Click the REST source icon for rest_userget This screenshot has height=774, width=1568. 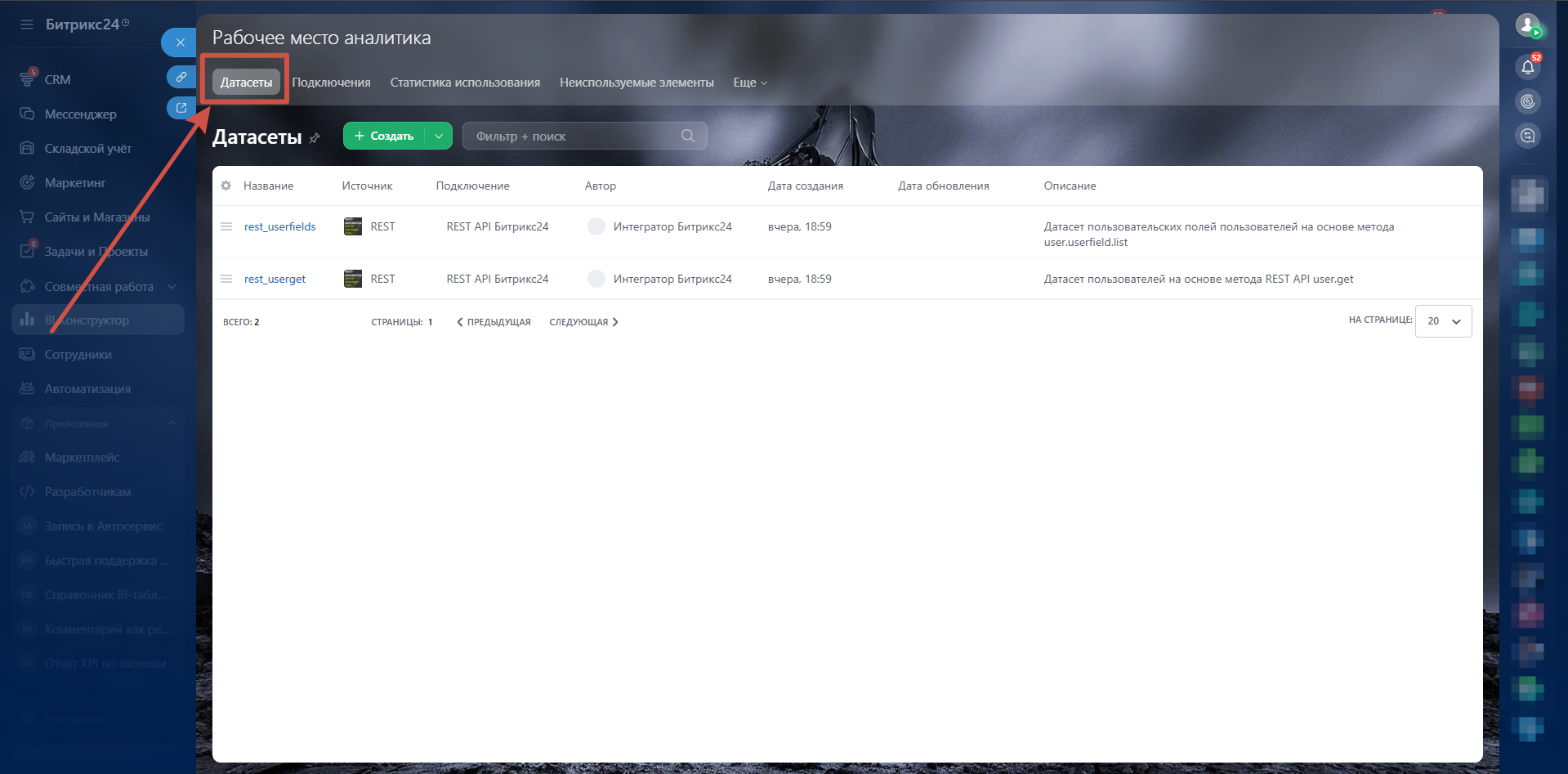353,279
